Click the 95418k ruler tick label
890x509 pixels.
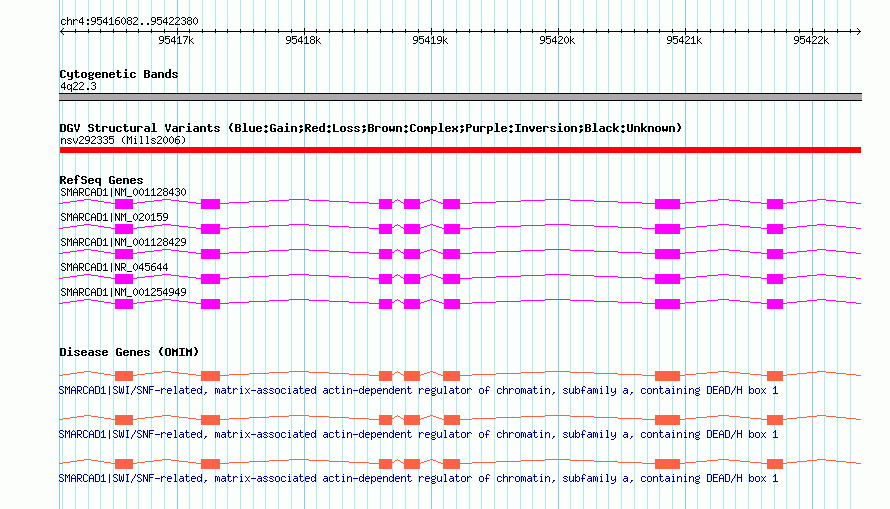tap(303, 40)
